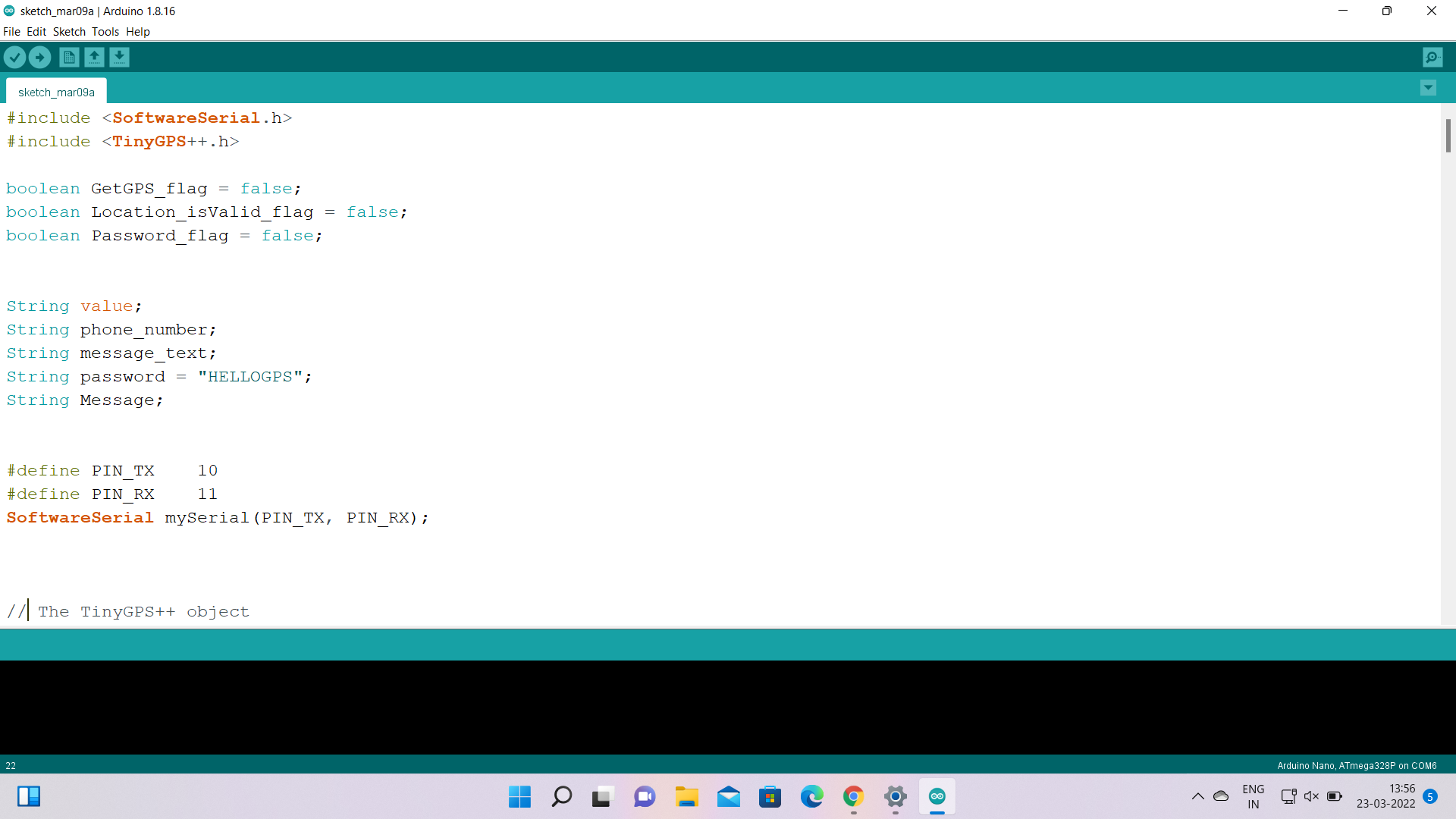Click the Upload arrow button
Image resolution: width=1456 pixels, height=819 pixels.
tap(39, 57)
